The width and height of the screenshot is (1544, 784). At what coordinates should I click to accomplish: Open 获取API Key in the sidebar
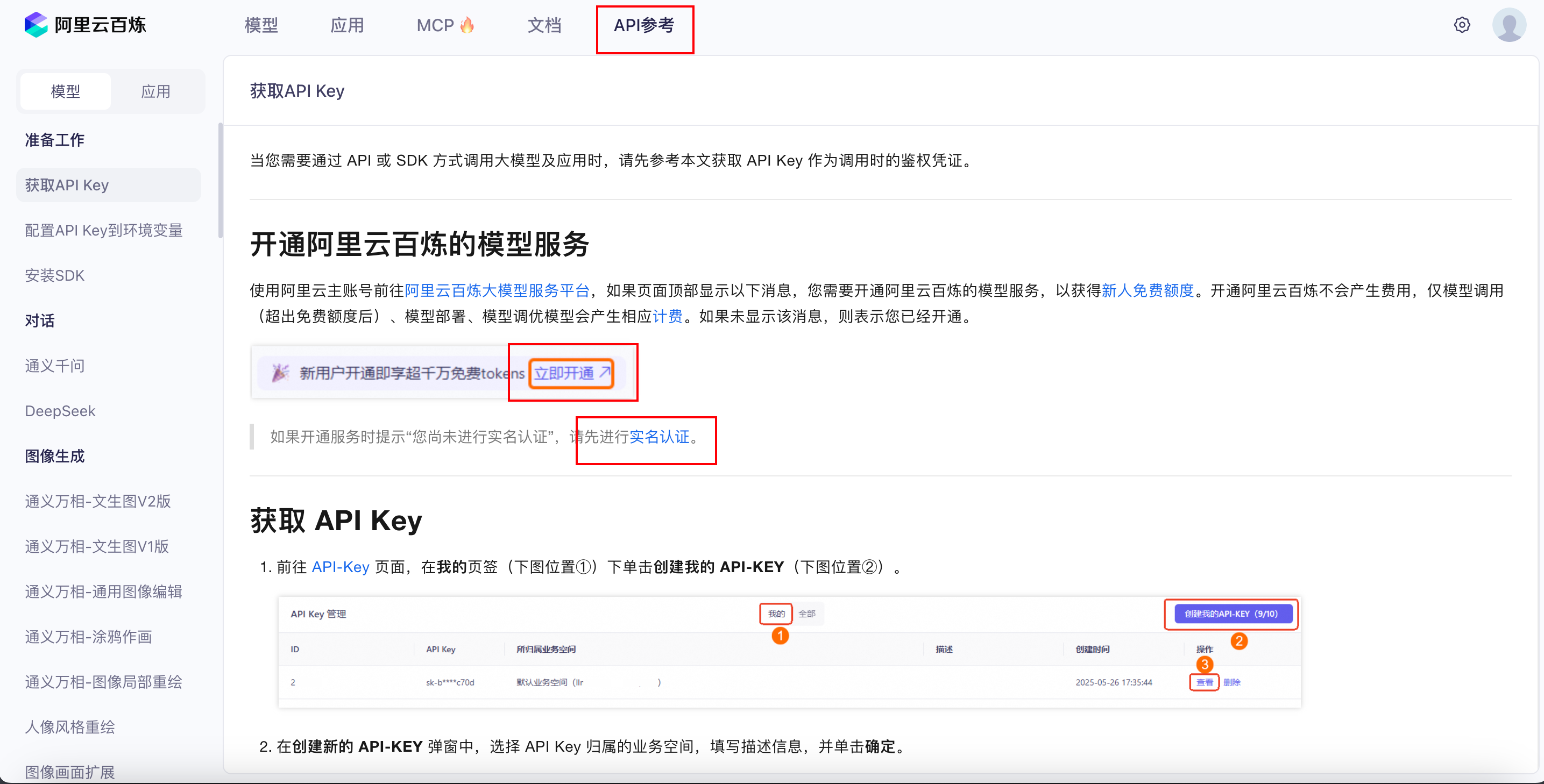[x=109, y=185]
